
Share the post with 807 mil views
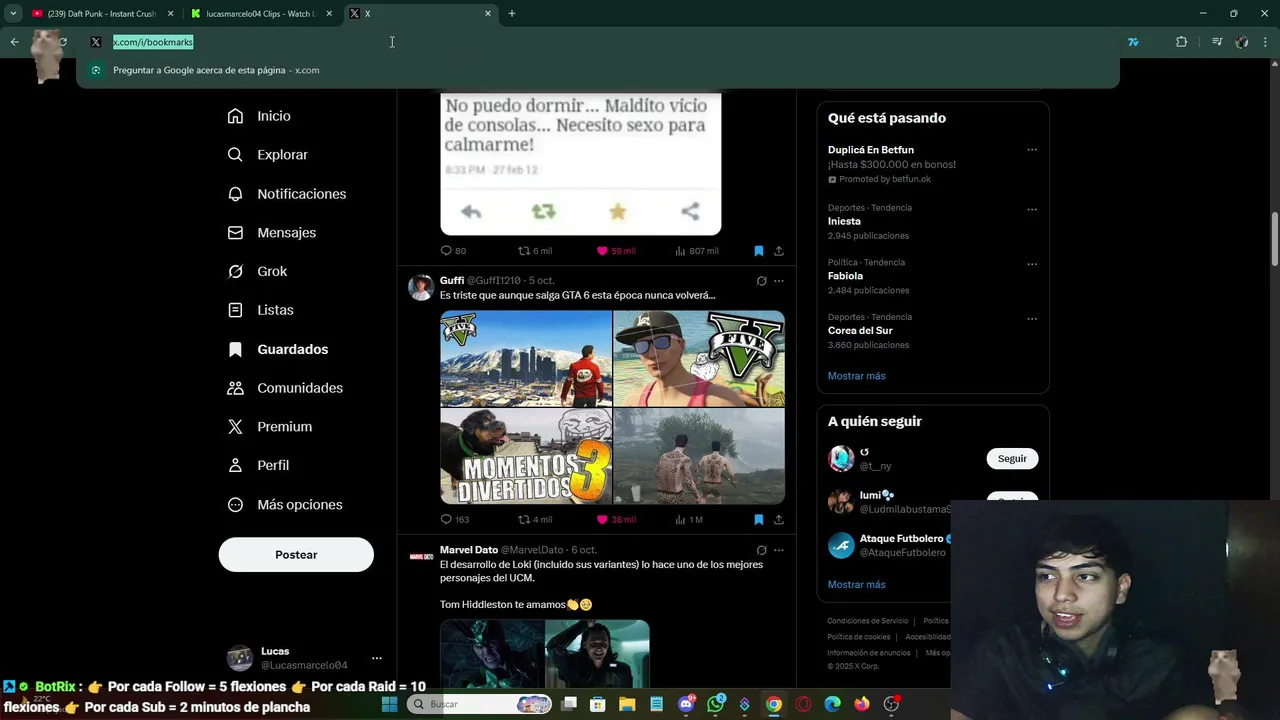coord(778,251)
